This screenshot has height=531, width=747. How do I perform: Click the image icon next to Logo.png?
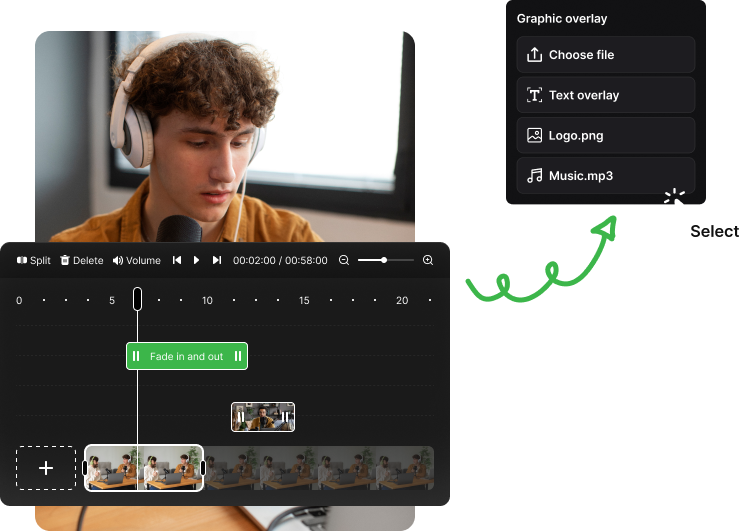[x=534, y=135]
